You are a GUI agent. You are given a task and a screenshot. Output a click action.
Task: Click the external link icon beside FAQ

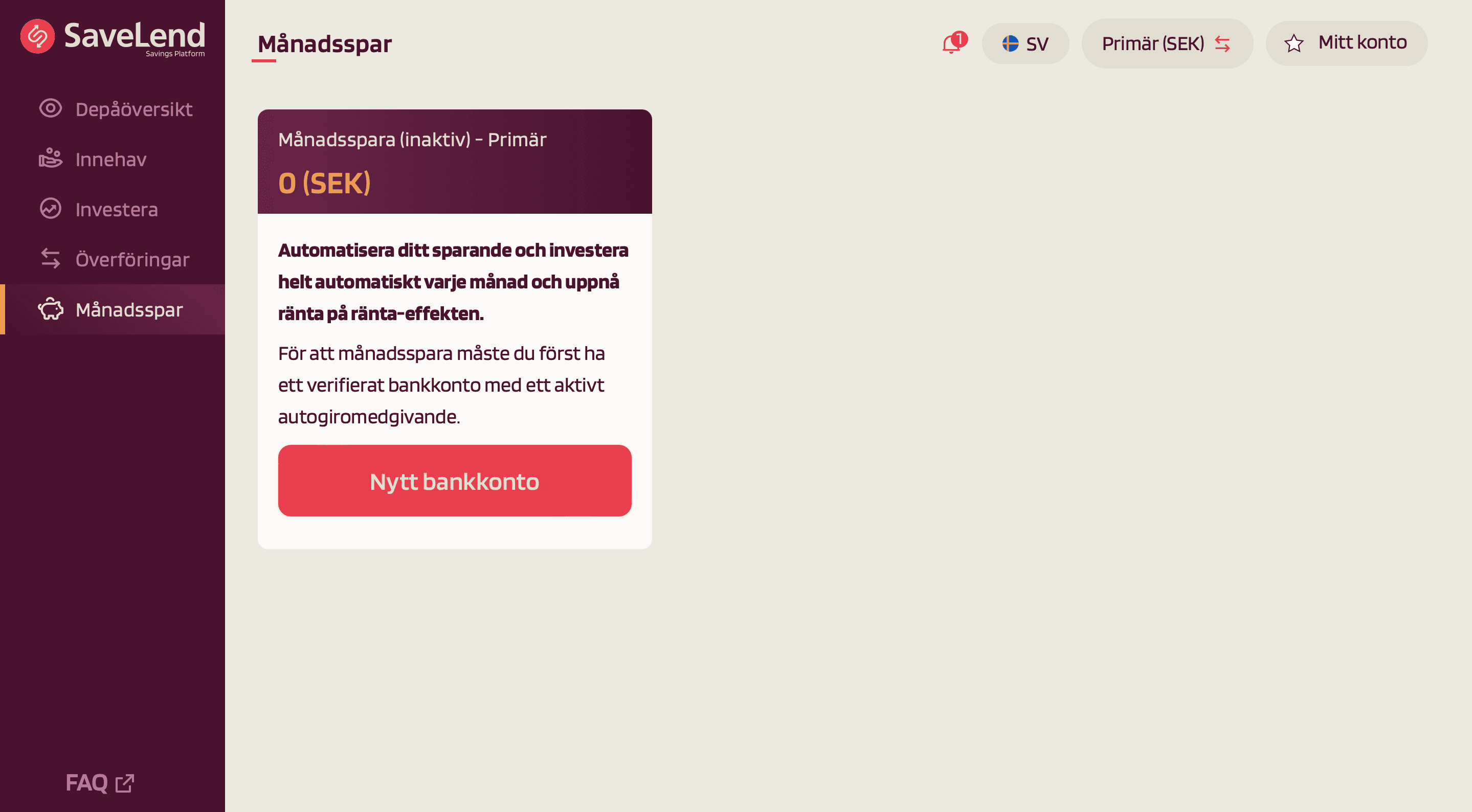125,783
